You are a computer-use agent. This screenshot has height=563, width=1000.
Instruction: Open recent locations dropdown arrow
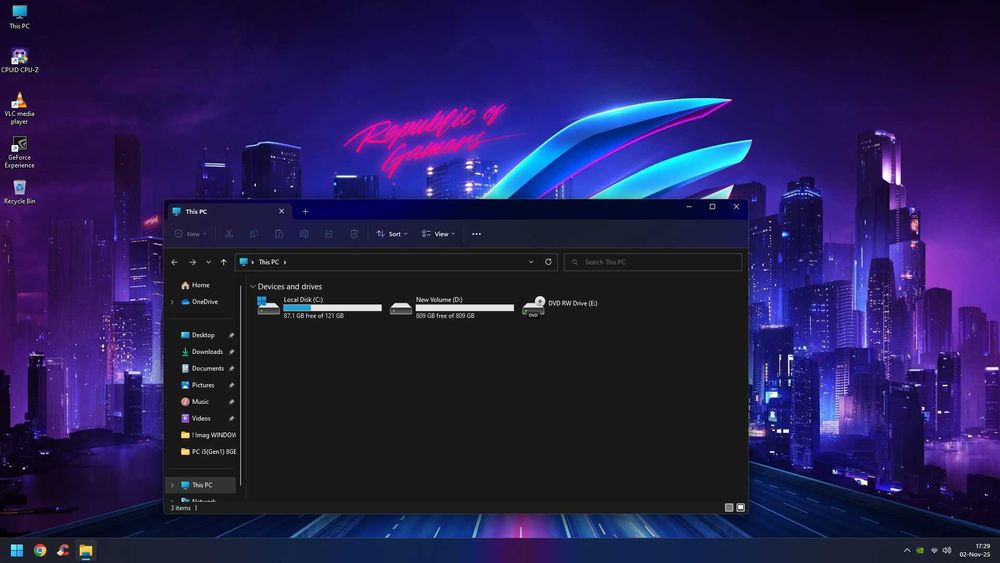(x=208, y=262)
